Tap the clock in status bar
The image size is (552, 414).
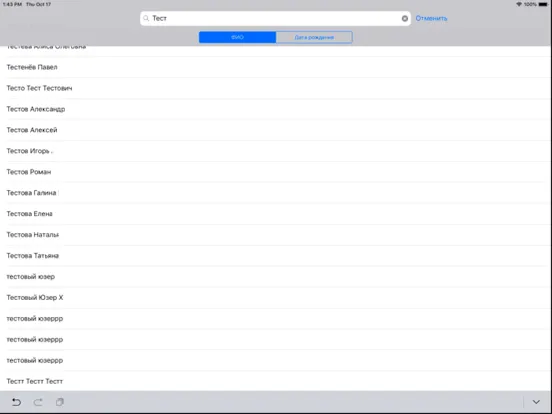(x=12, y=4)
